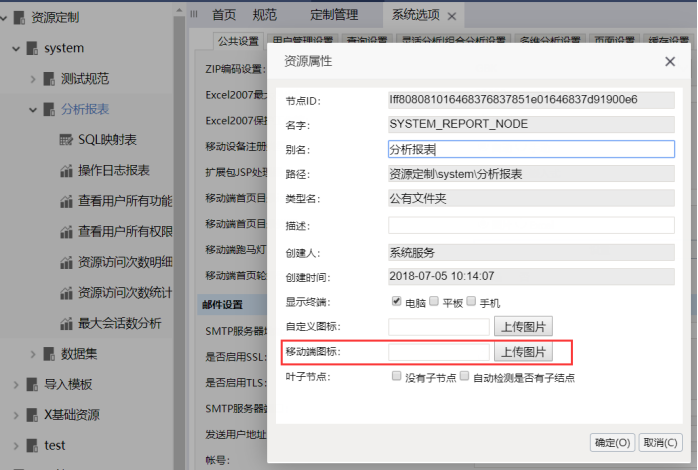This screenshot has height=470, width=698.
Task: Click the X基础资源 folder icon
Action: tap(32, 415)
